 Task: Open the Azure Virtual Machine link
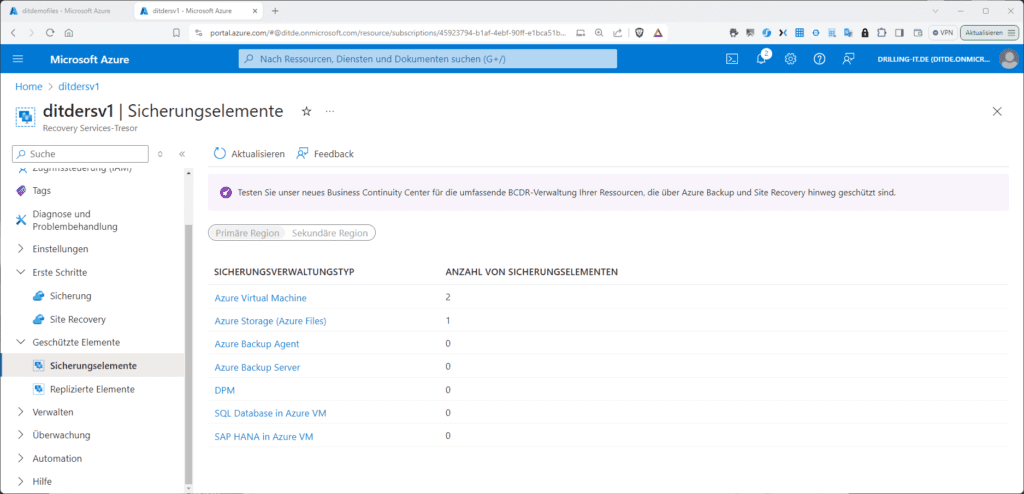261,298
